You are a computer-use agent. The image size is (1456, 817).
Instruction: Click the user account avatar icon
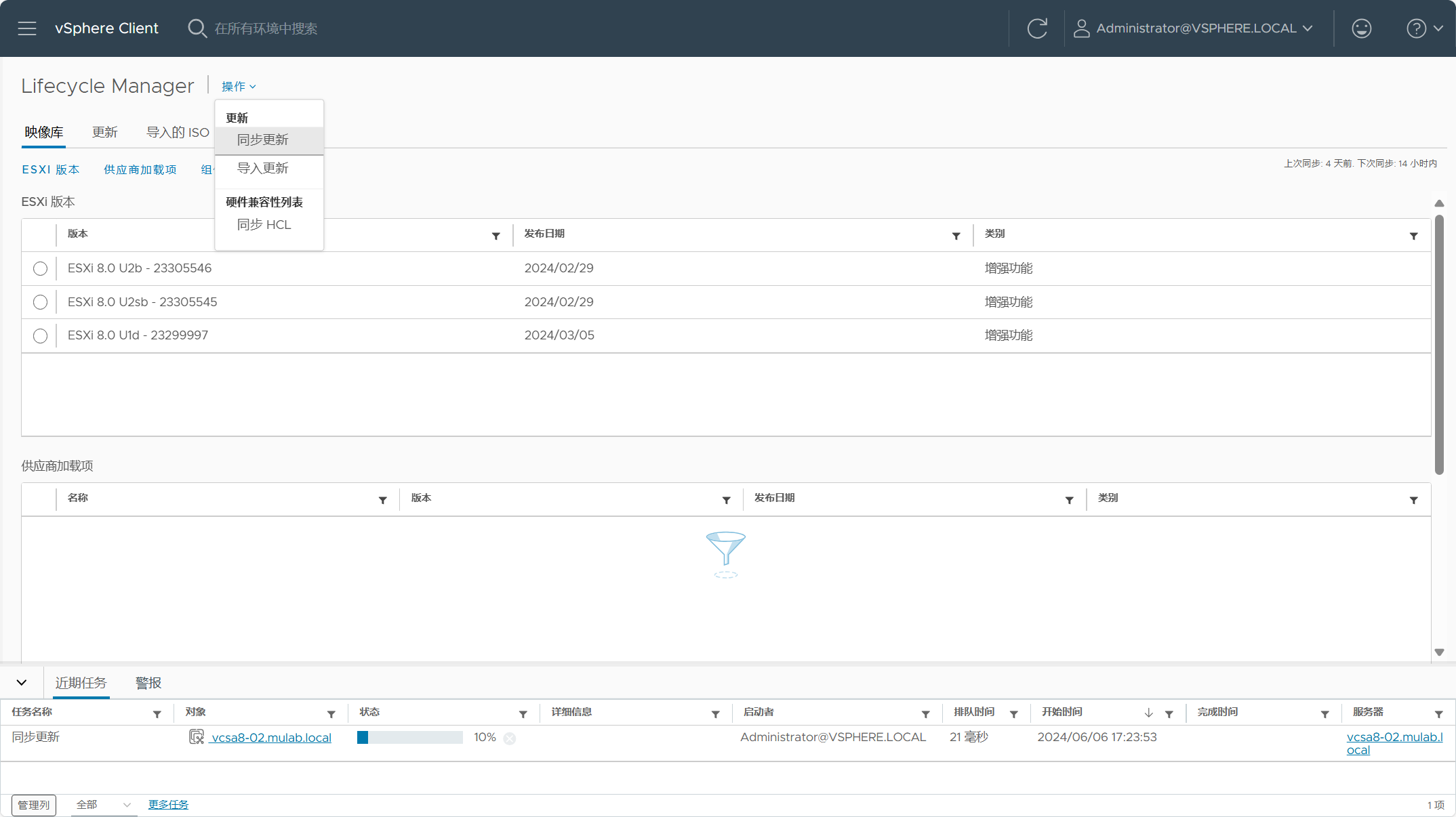(x=1081, y=28)
